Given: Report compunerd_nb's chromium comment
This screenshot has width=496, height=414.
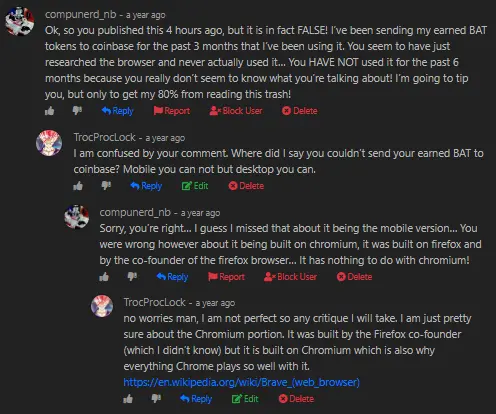Looking at the screenshot, I should click(x=227, y=277).
